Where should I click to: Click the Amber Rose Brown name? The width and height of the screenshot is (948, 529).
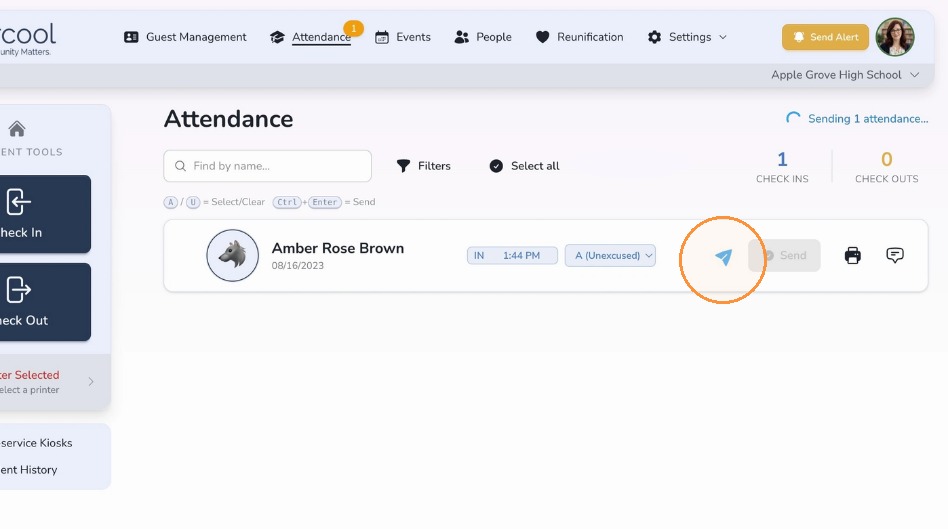click(338, 248)
